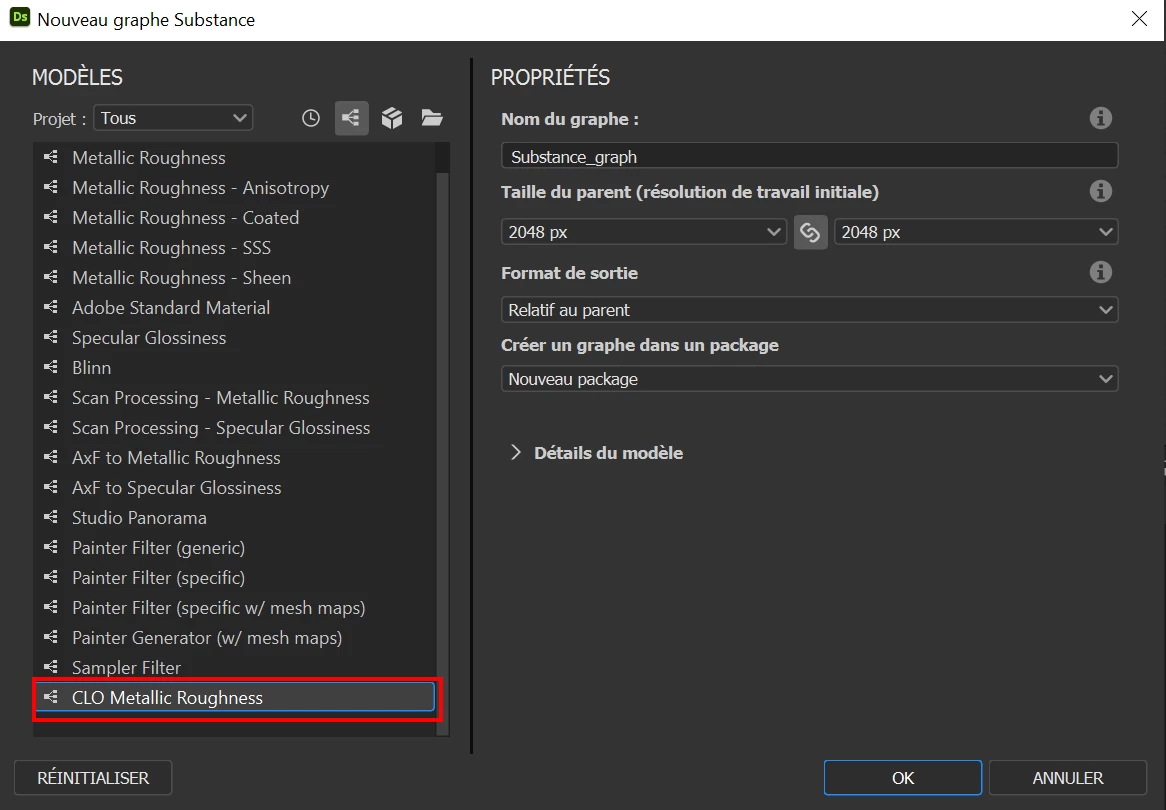
Task: Click the ANNULER button
Action: pyautogui.click(x=1068, y=778)
